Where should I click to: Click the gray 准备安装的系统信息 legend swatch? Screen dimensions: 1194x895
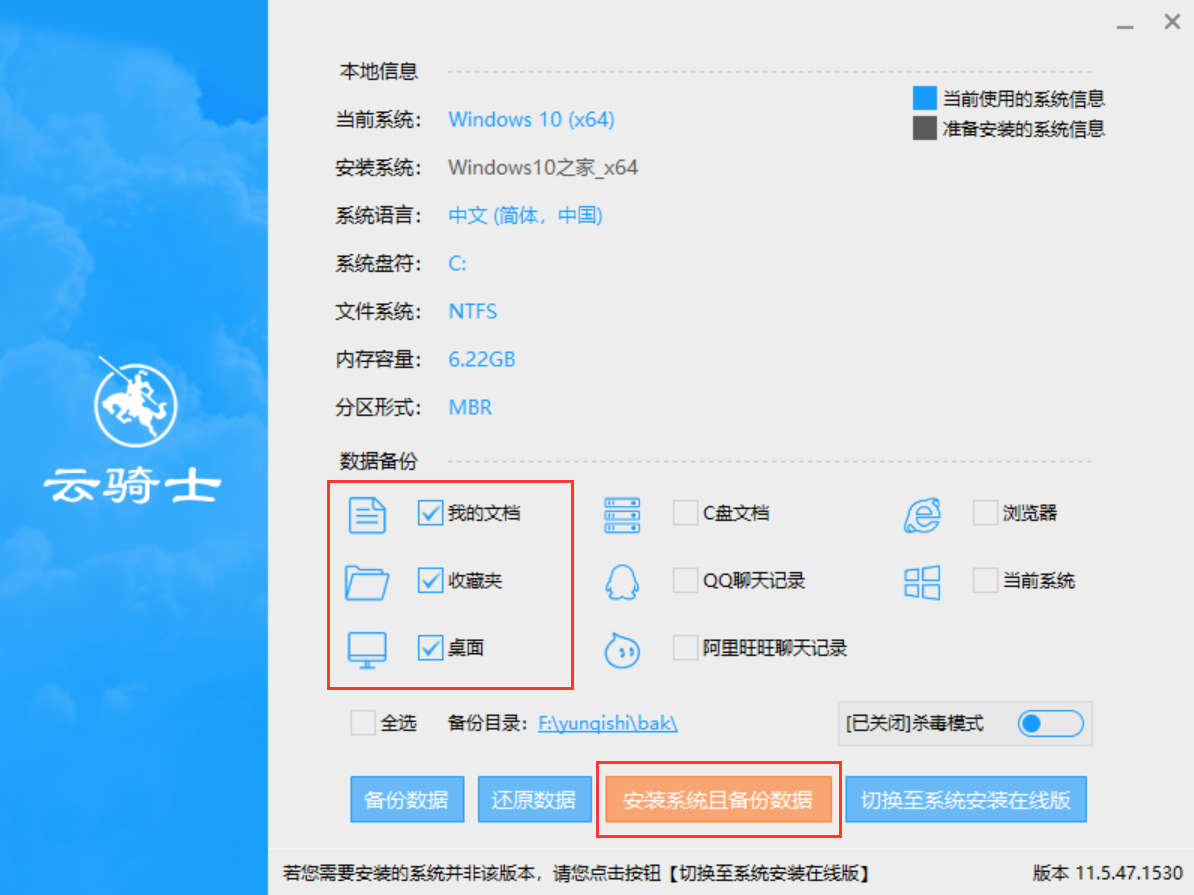point(924,128)
